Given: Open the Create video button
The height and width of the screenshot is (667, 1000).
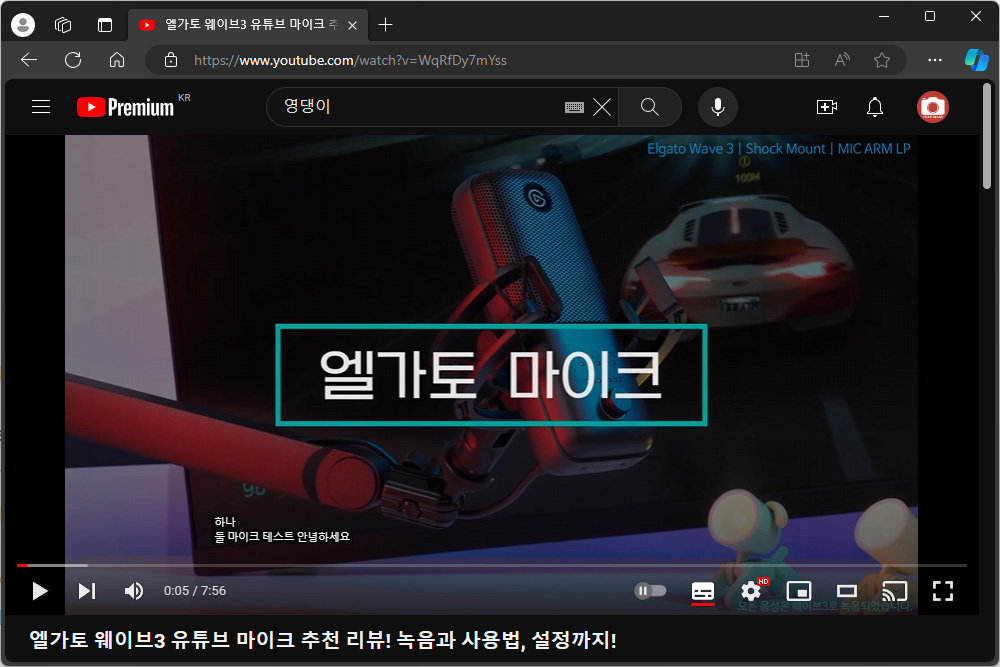Looking at the screenshot, I should 827,106.
